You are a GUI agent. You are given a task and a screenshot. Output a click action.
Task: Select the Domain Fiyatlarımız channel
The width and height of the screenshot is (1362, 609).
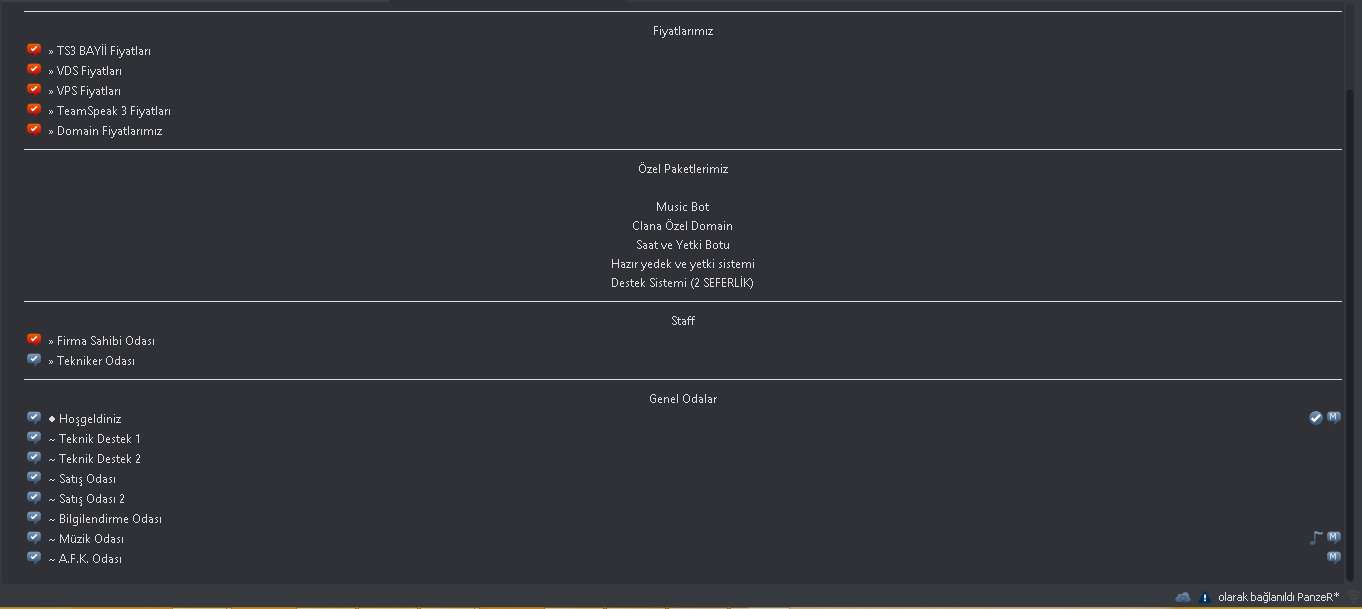(109, 131)
